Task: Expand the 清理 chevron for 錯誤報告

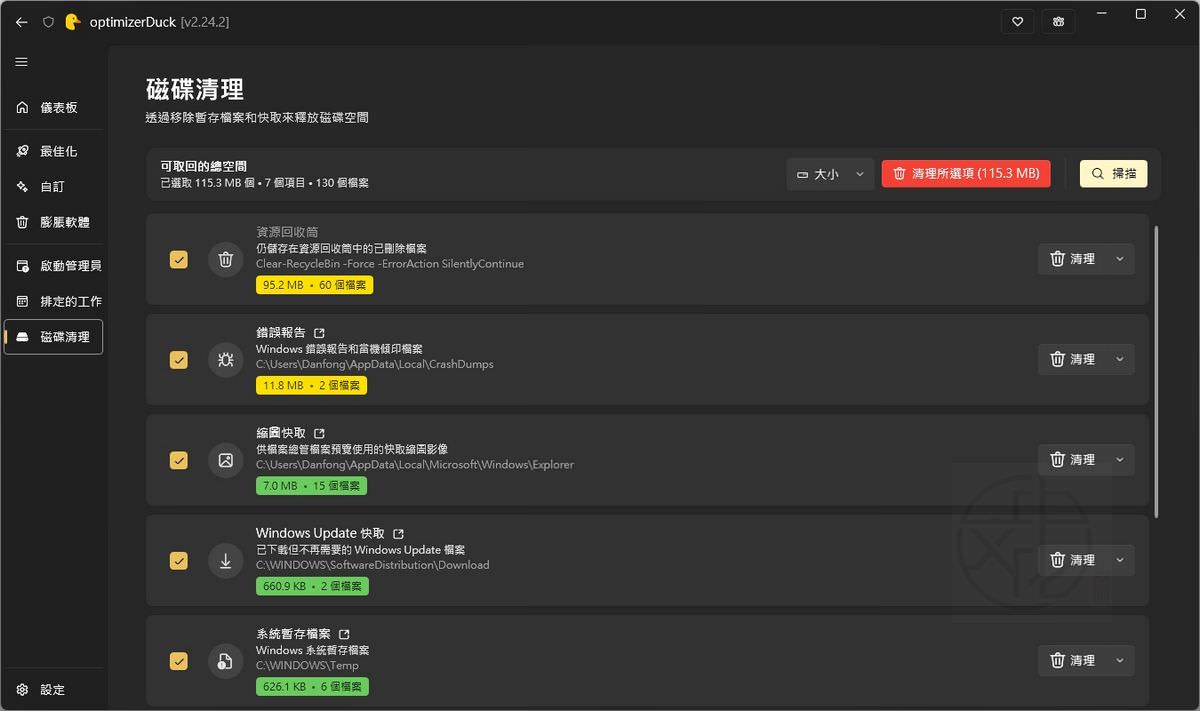Action: [x=1120, y=359]
